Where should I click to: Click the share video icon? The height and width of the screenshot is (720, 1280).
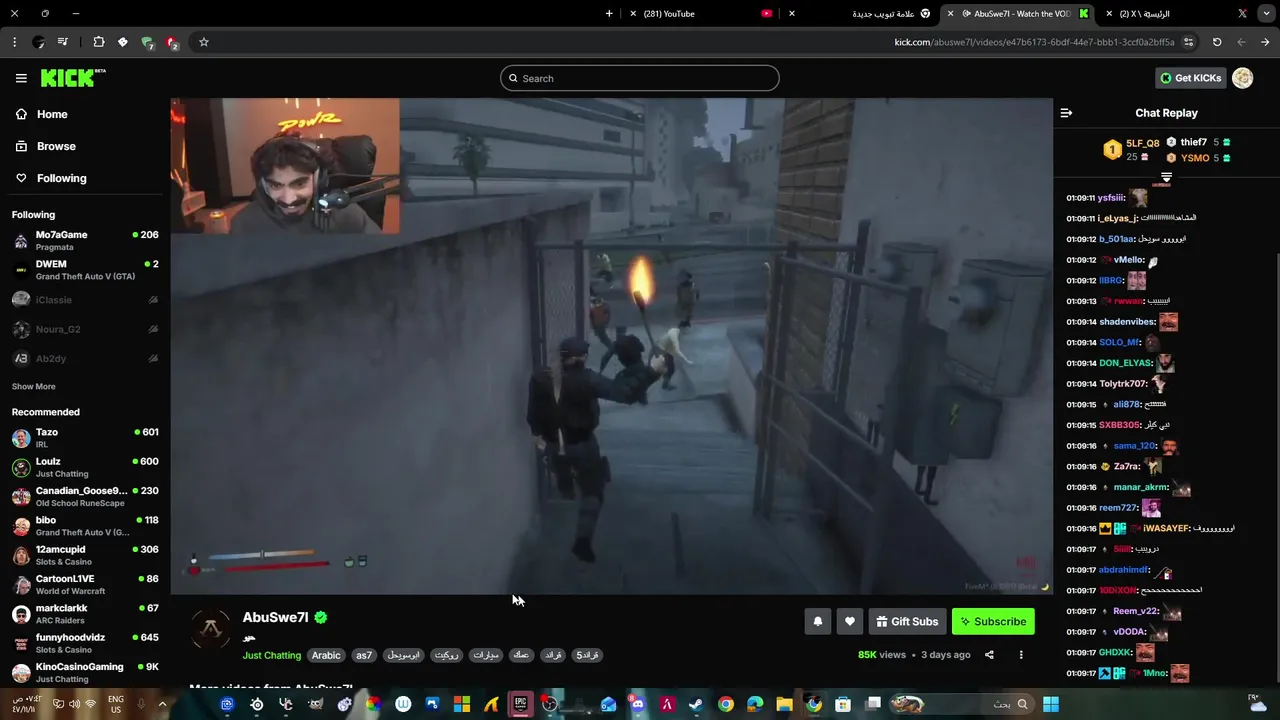coord(989,655)
